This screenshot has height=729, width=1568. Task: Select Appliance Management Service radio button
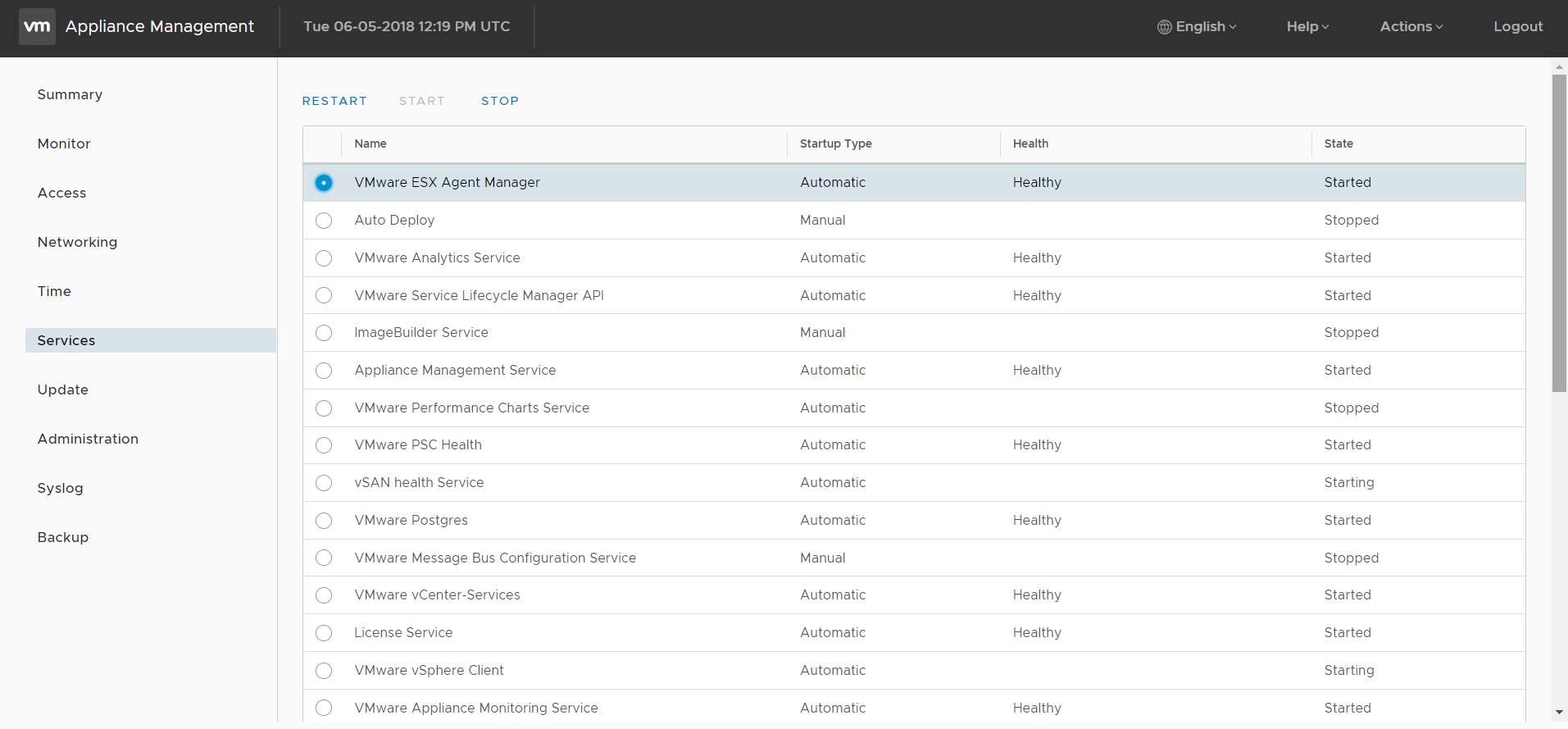point(324,371)
